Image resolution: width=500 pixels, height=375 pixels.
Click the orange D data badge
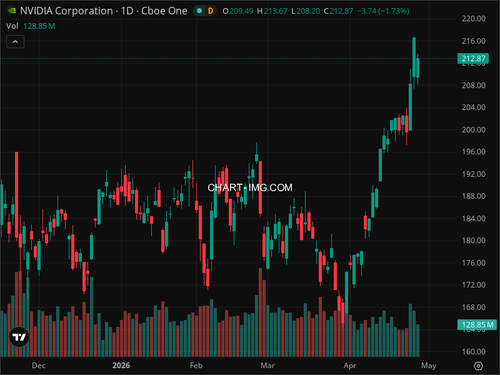(210, 11)
